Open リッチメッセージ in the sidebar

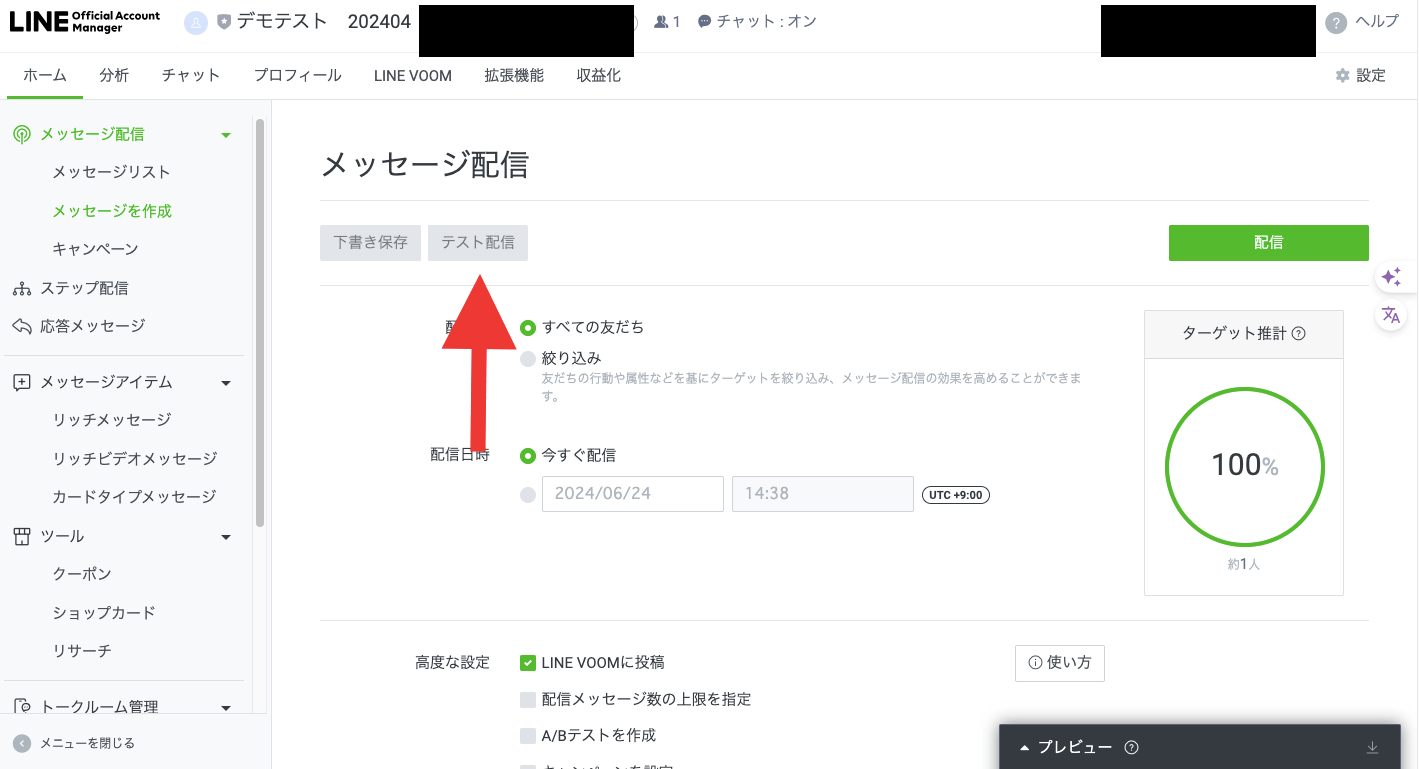tap(112, 420)
